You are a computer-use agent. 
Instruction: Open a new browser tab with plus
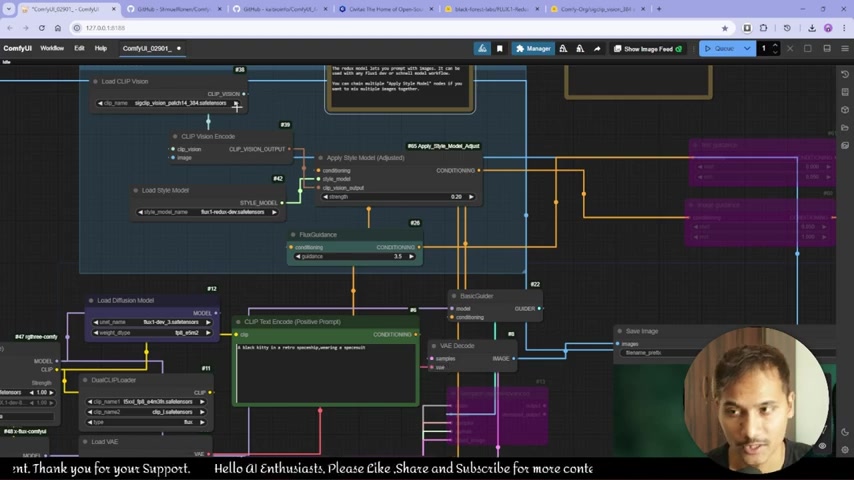point(659,9)
